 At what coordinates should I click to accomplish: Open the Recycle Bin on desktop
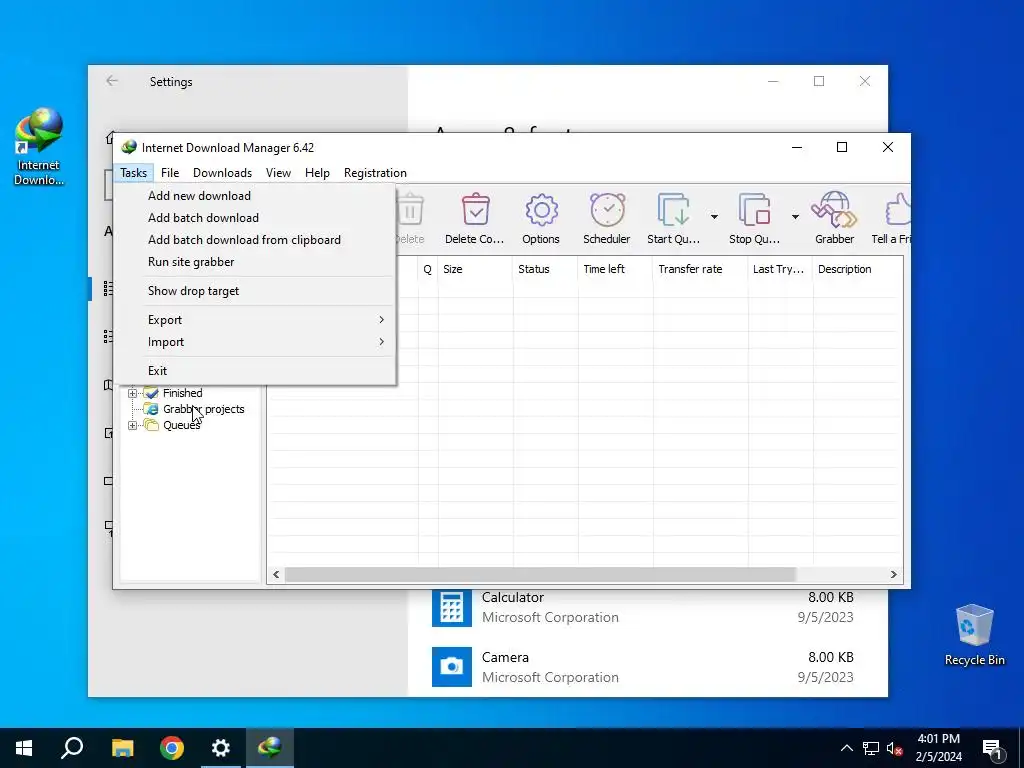[974, 635]
